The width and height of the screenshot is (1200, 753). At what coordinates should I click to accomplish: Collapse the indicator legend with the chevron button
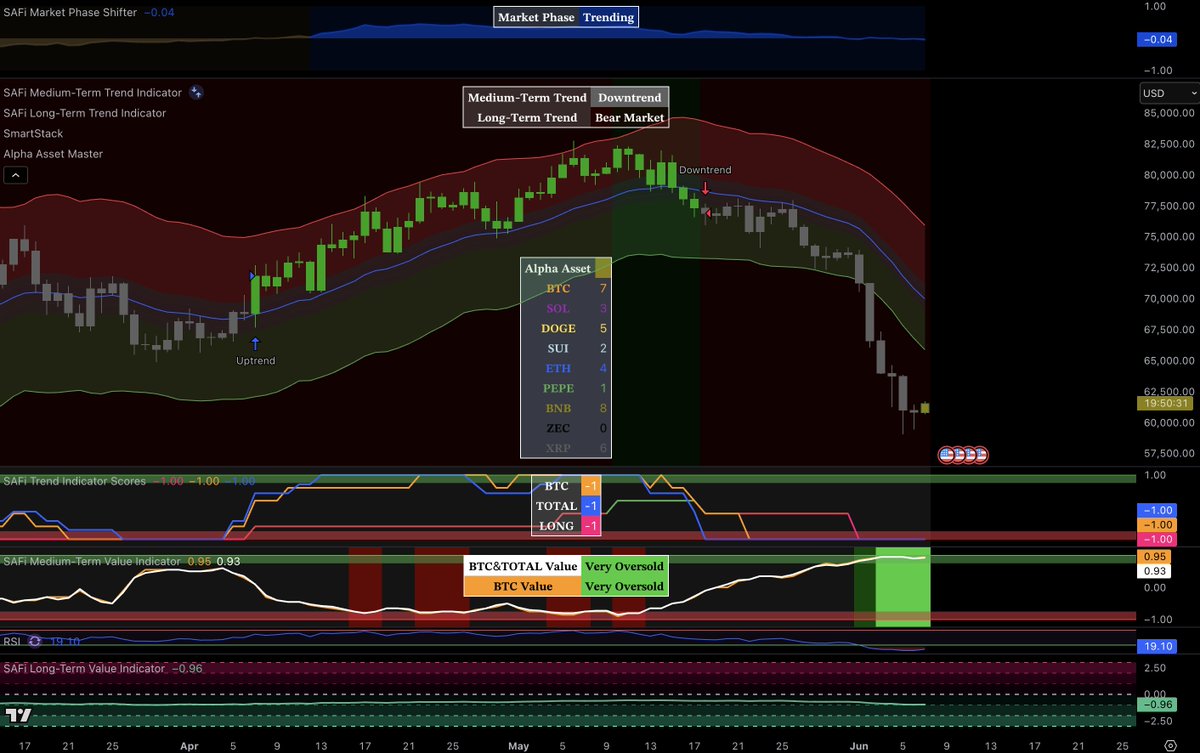[x=15, y=175]
